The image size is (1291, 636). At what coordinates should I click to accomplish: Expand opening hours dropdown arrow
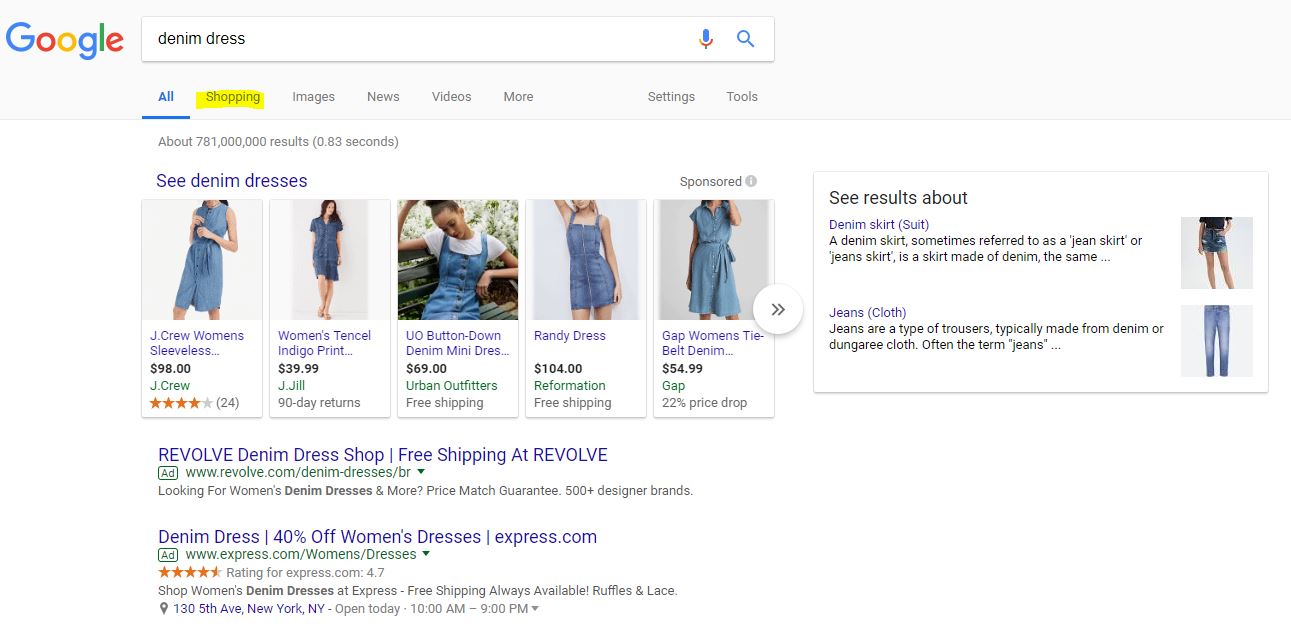[535, 609]
